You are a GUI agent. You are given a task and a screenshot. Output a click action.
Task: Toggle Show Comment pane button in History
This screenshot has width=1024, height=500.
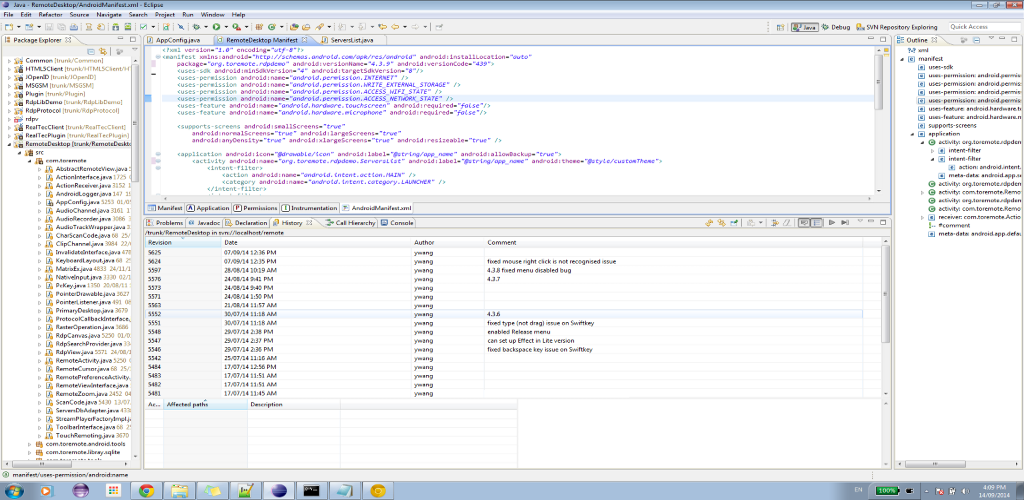(x=804, y=223)
